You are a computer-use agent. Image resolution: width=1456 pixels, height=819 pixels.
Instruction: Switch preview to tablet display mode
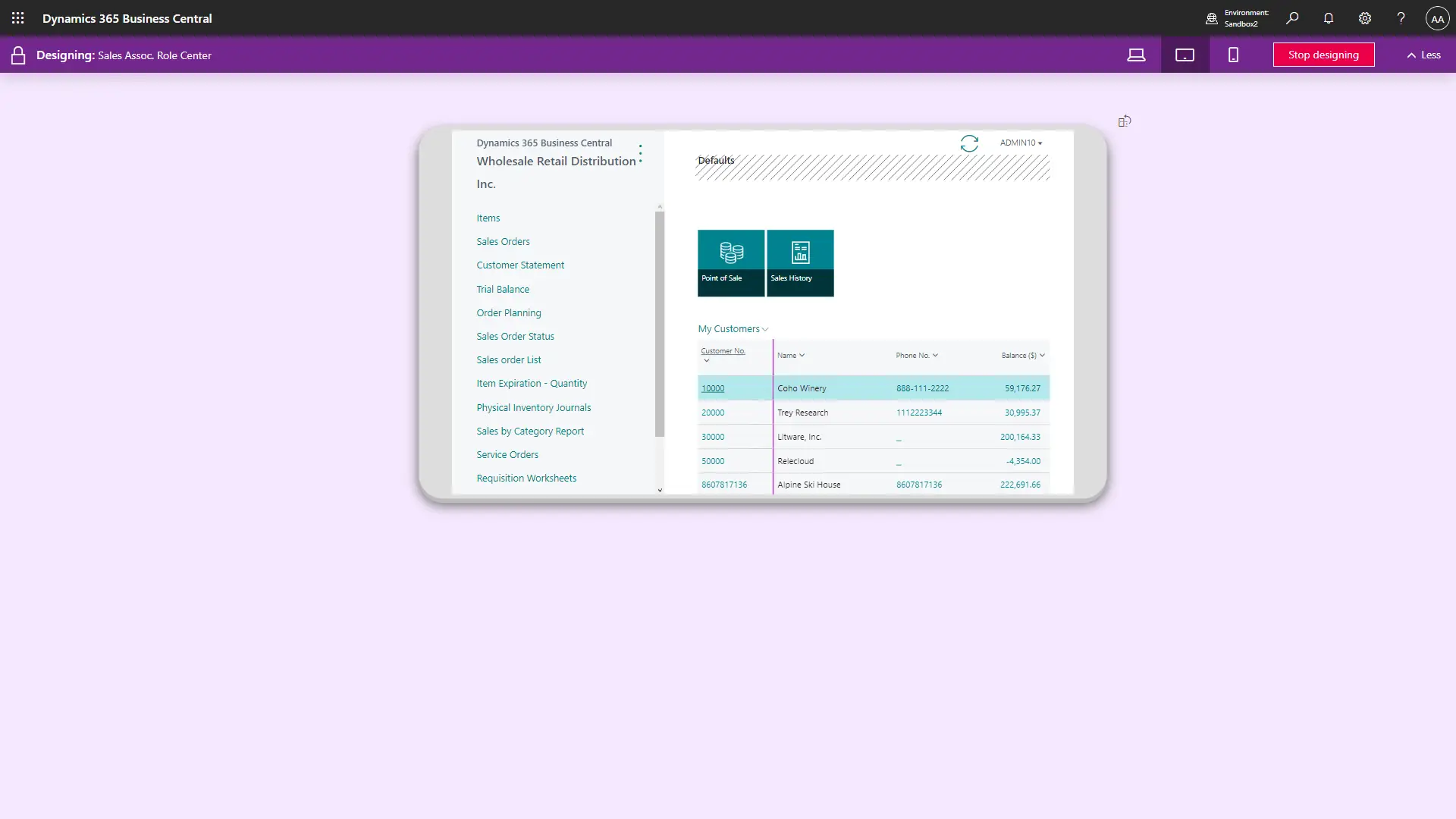pos(1185,55)
